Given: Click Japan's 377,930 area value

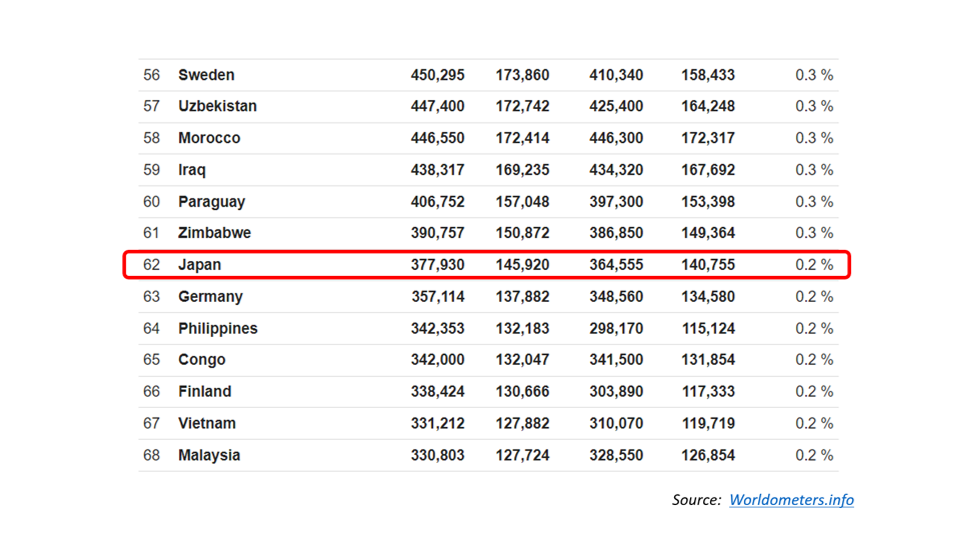Looking at the screenshot, I should tap(437, 265).
